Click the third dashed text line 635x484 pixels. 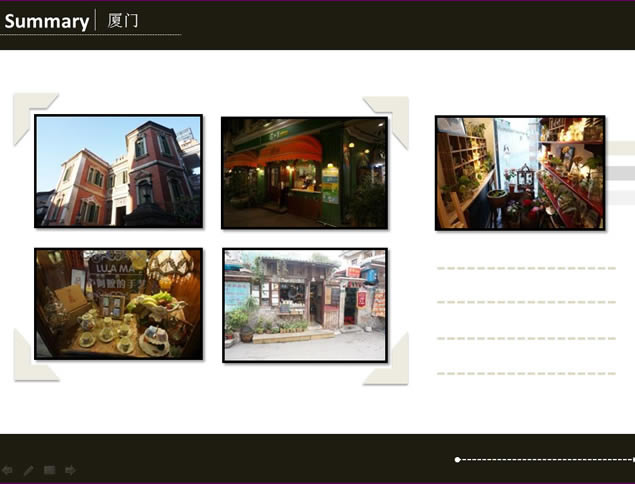tap(526, 338)
